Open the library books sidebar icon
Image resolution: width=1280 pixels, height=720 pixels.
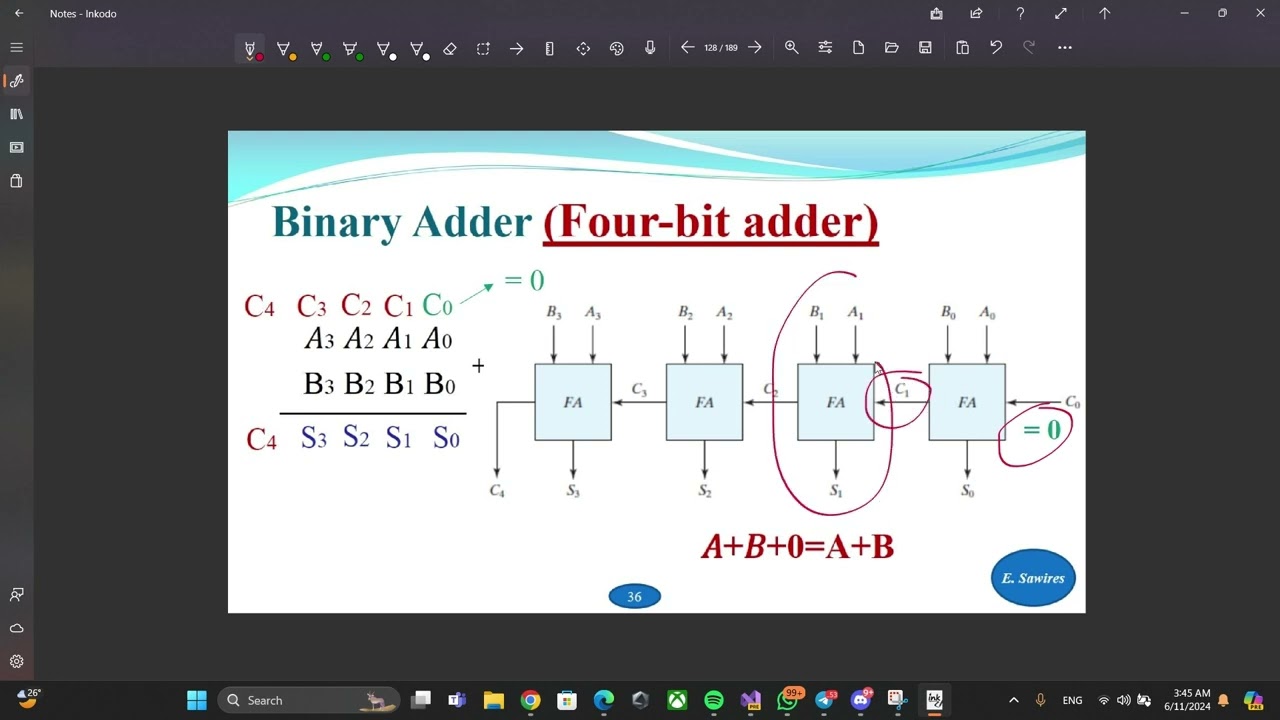click(16, 114)
